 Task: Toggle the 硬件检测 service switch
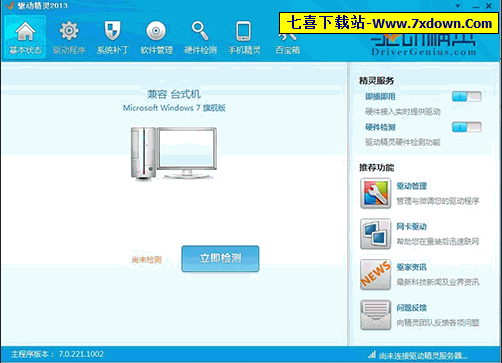[x=467, y=127]
